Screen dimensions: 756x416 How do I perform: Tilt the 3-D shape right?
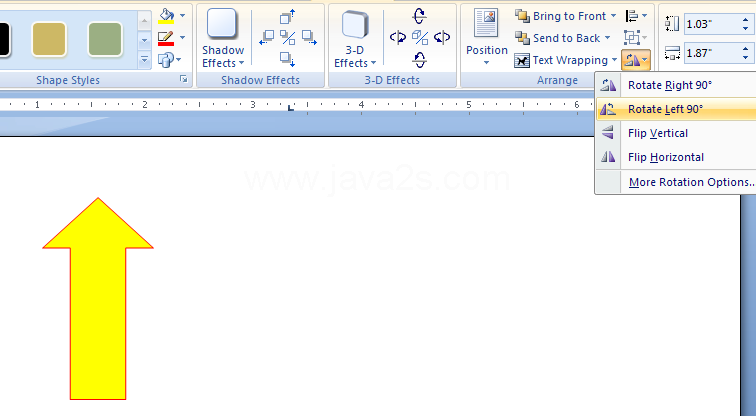point(442,38)
